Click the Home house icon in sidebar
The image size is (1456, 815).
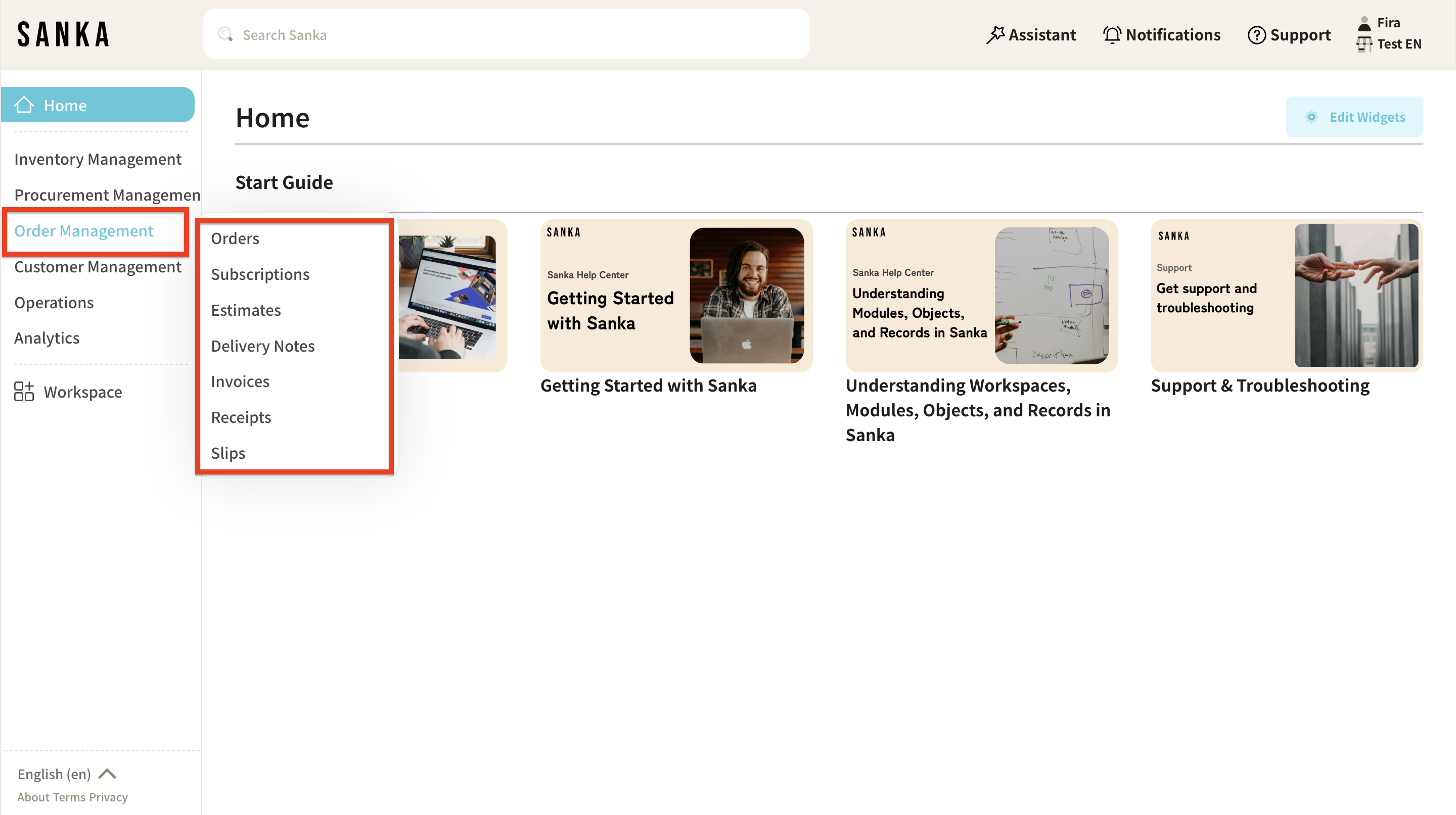(x=24, y=105)
